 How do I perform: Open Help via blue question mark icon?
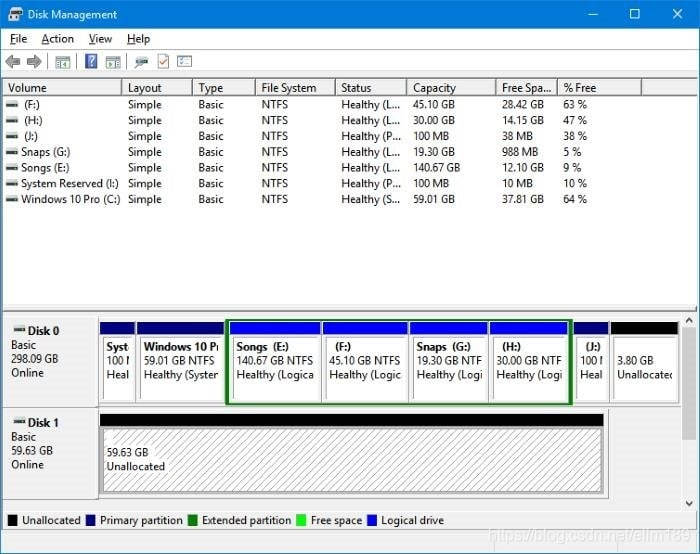[91, 61]
